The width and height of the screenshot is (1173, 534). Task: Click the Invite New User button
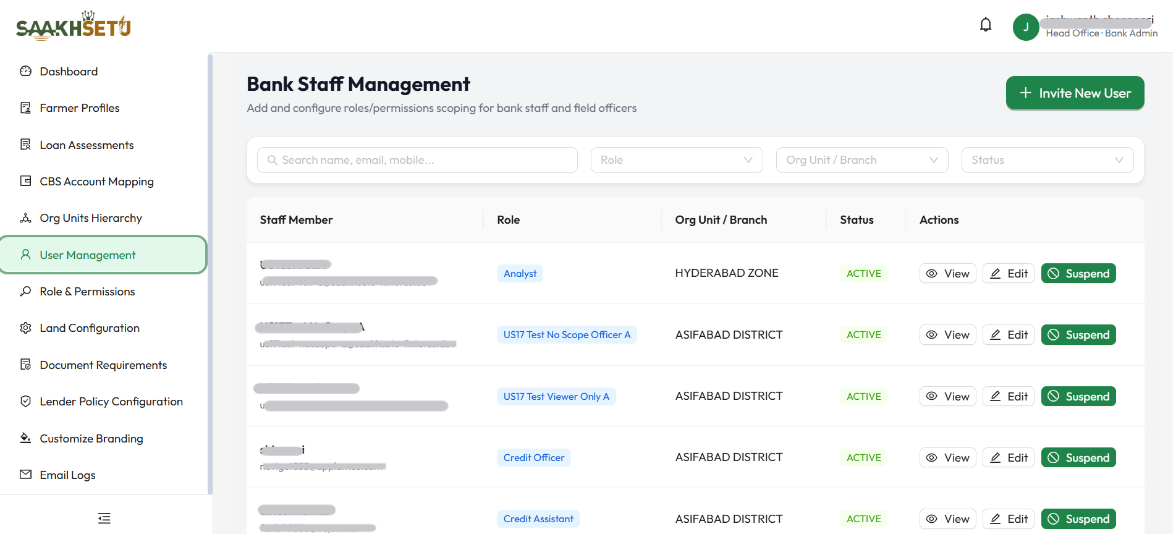click(1075, 93)
